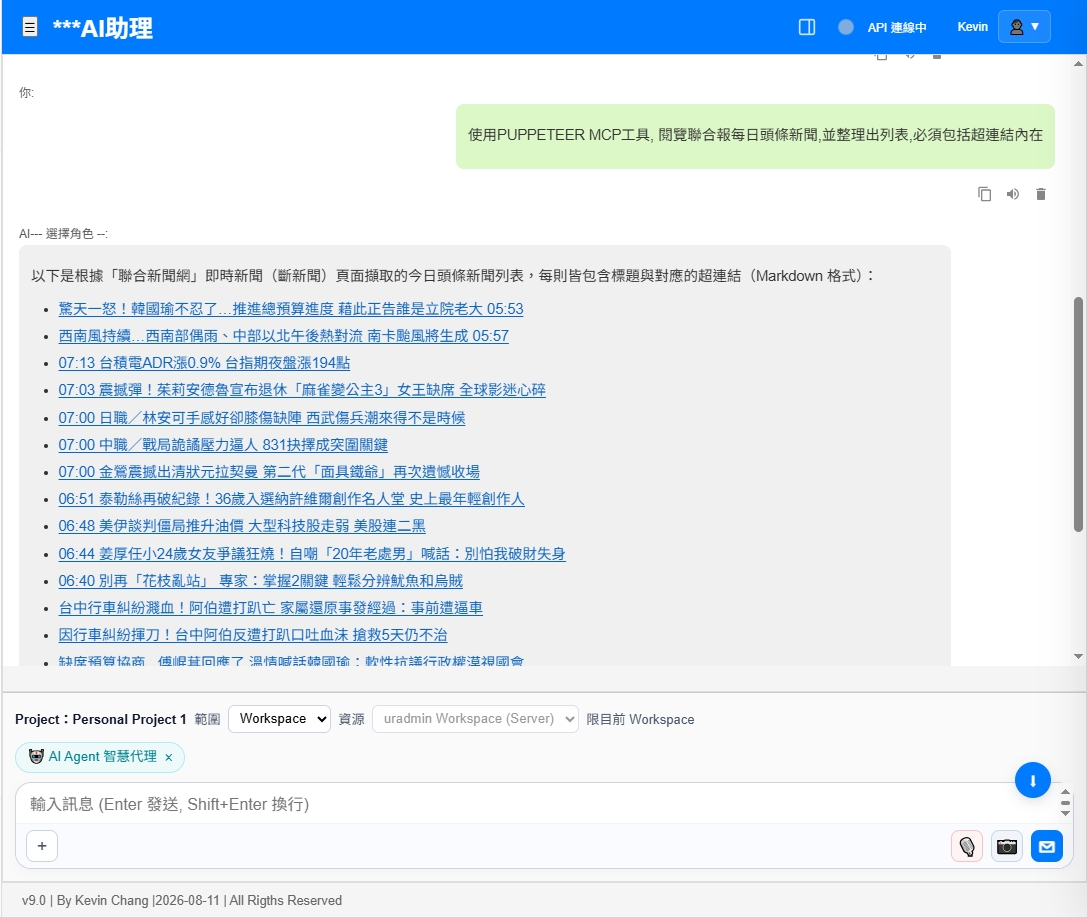Remove the AI Agent 智慧代理 chip
The width and height of the screenshot is (1087, 917).
click(x=168, y=758)
